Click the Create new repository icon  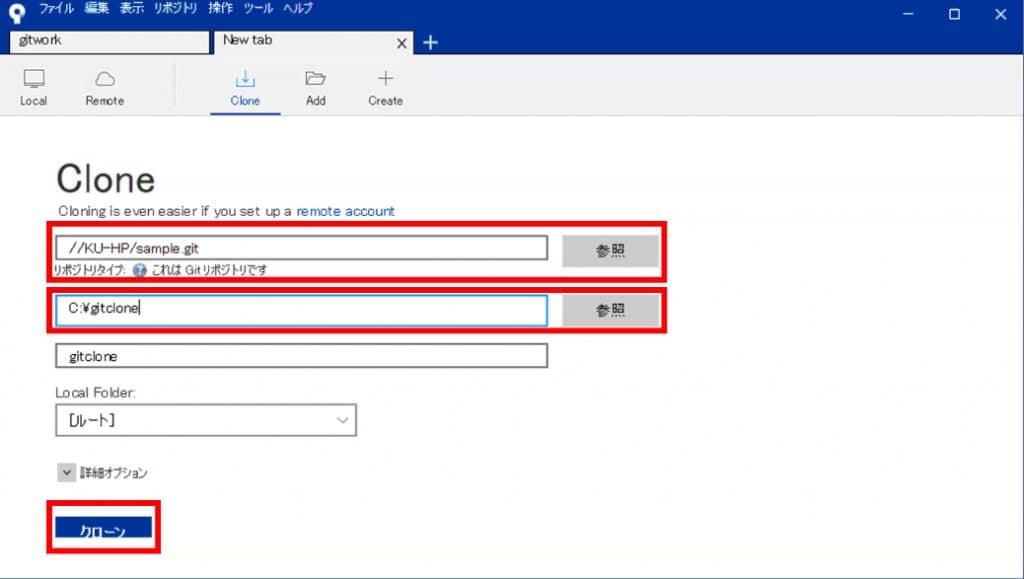[384, 85]
